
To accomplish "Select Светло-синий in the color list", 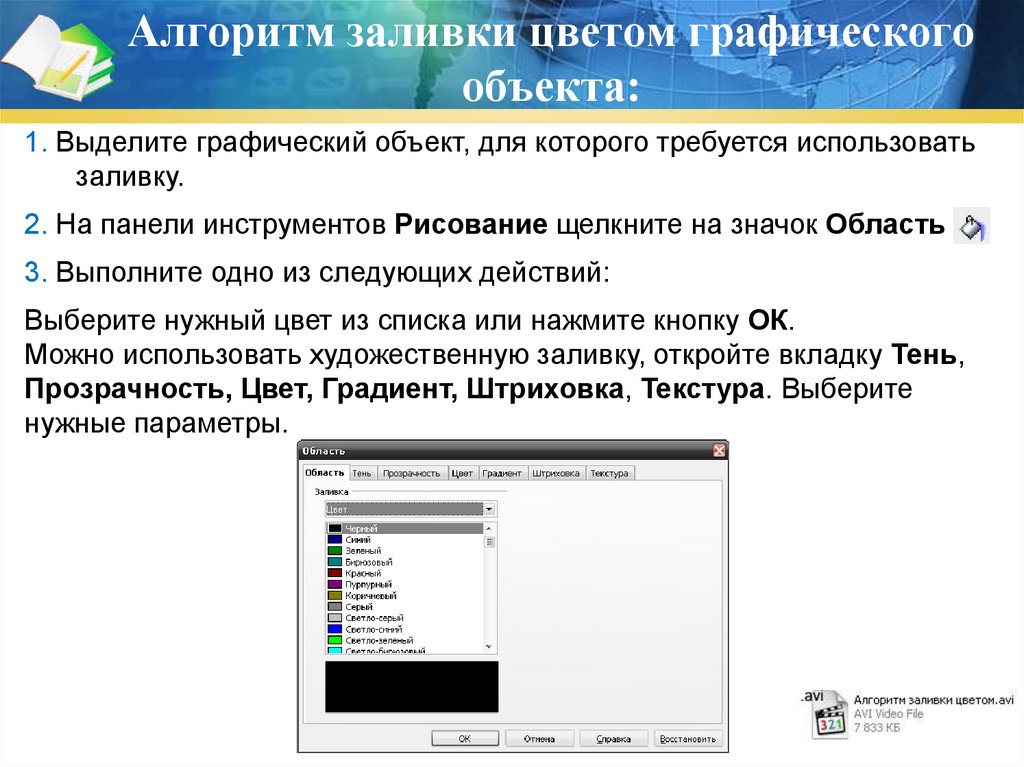I will pyautogui.click(x=404, y=629).
